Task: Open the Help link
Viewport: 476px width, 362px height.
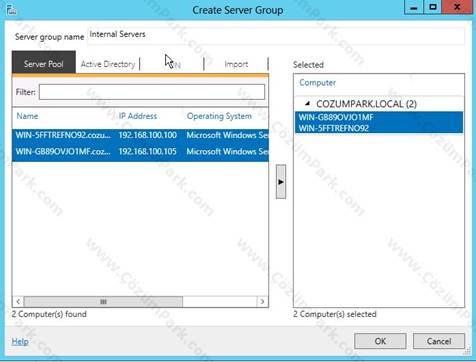Action: pyautogui.click(x=20, y=341)
